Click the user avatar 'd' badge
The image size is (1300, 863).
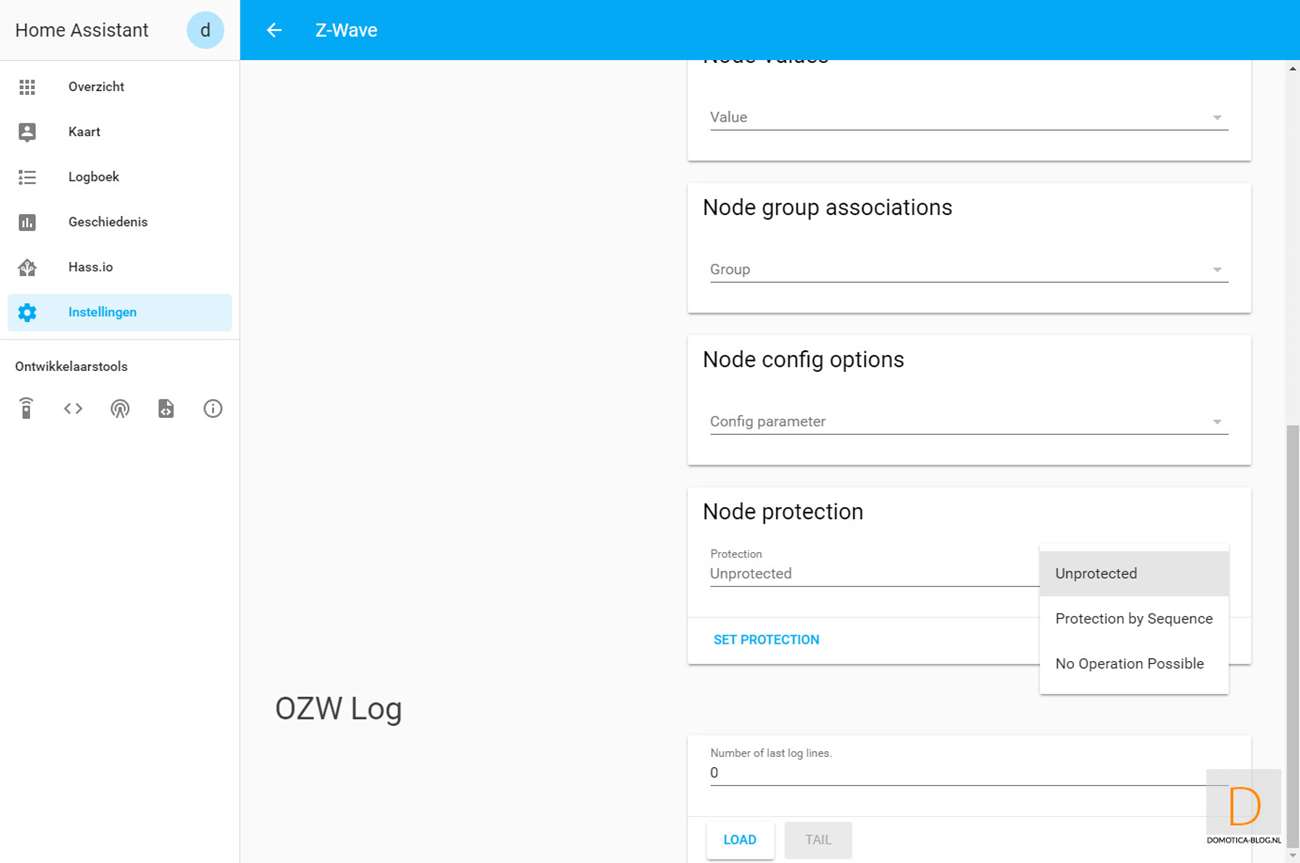click(205, 30)
